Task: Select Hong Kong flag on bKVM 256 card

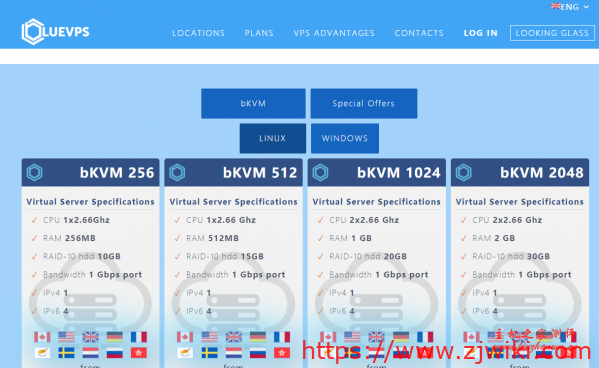Action: click(139, 353)
